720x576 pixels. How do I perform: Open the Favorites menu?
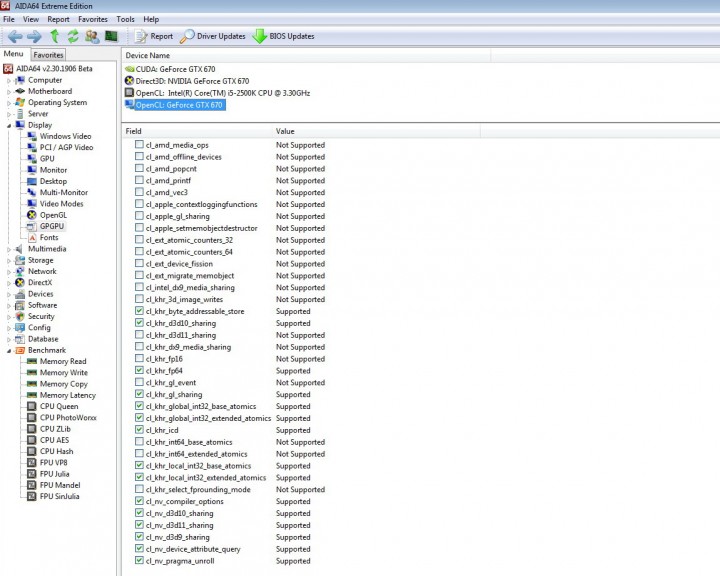tap(93, 19)
